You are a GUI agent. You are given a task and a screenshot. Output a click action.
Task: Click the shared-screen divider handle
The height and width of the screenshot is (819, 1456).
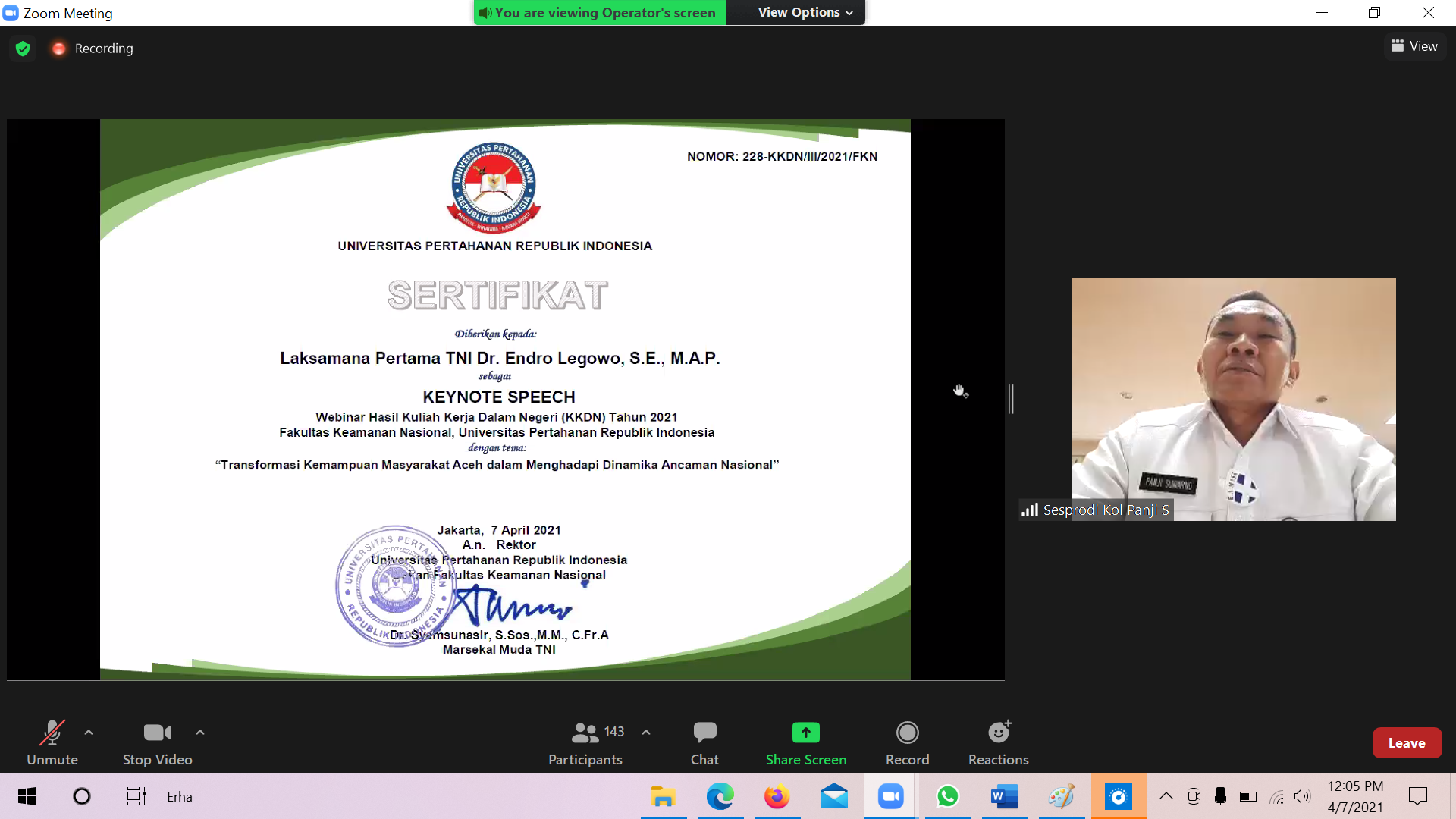coord(1011,399)
